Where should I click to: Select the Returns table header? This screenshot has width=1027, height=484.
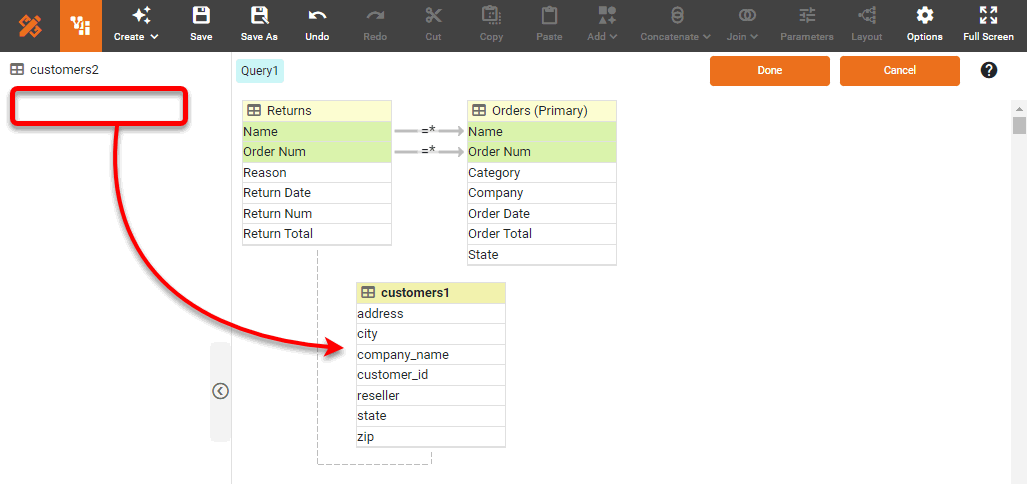(316, 111)
